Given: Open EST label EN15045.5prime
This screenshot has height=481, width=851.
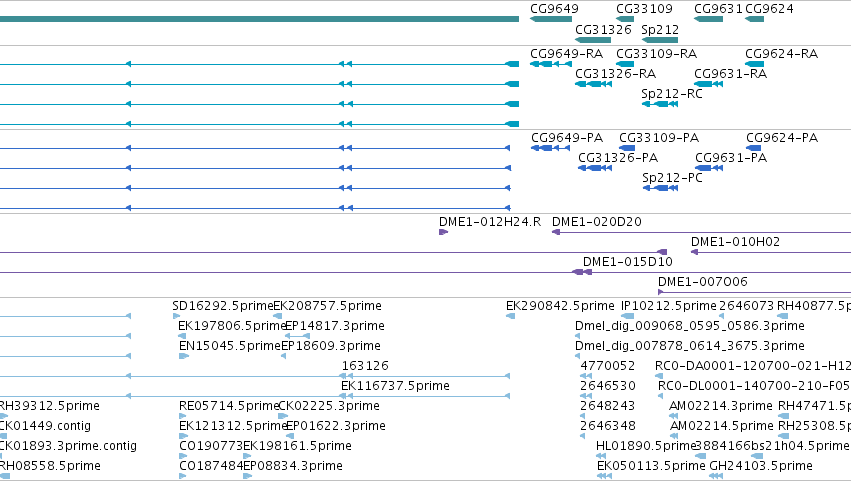Looking at the screenshot, I should [x=230, y=346].
